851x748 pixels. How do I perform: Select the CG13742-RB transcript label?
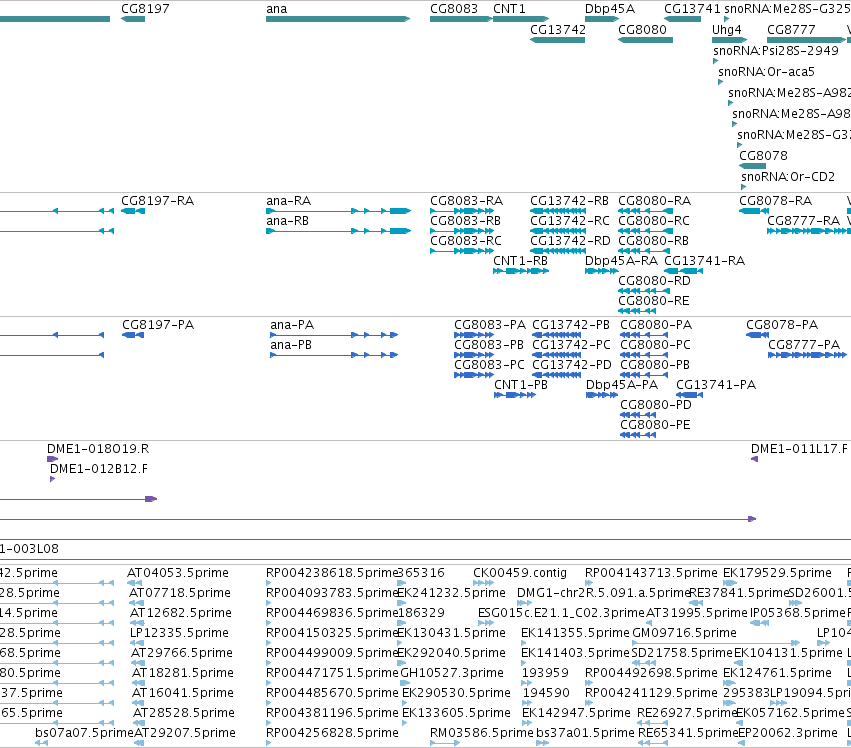tap(569, 201)
